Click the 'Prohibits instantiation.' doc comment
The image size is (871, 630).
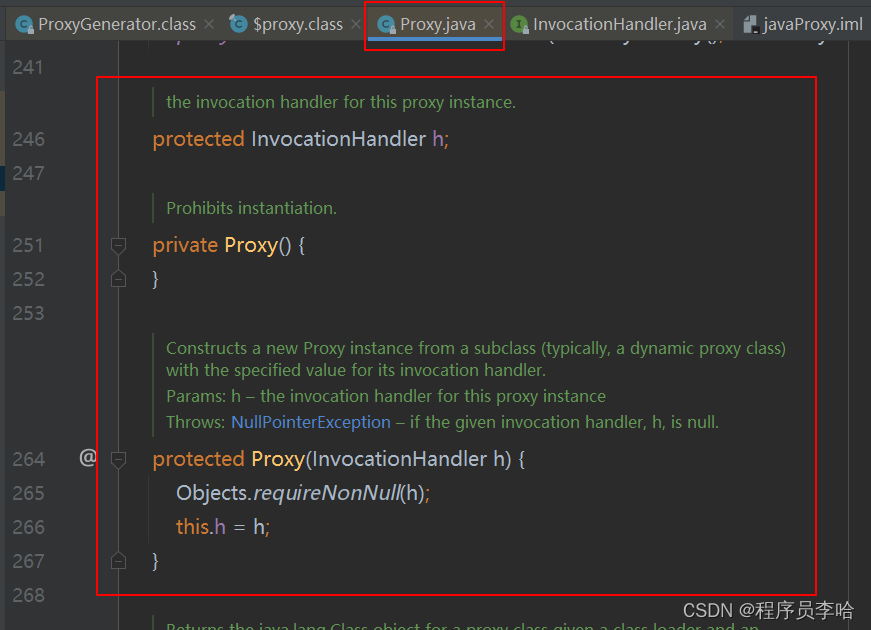click(252, 208)
